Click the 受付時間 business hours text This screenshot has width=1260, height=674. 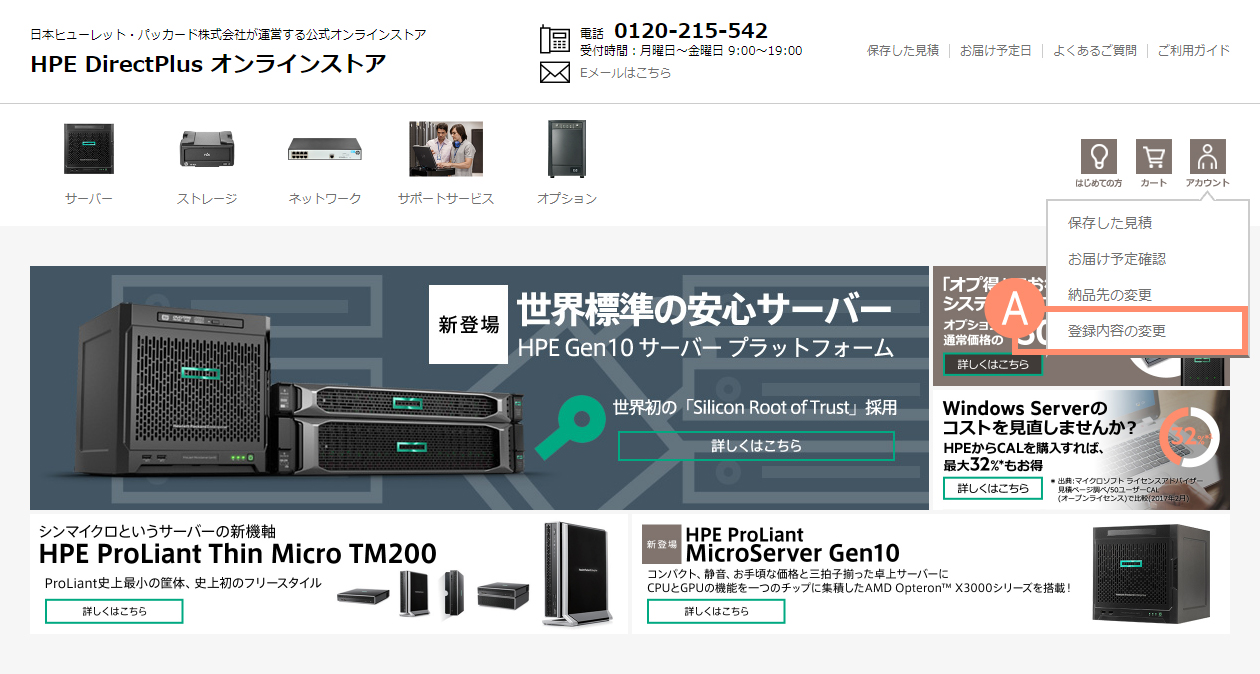(x=691, y=51)
